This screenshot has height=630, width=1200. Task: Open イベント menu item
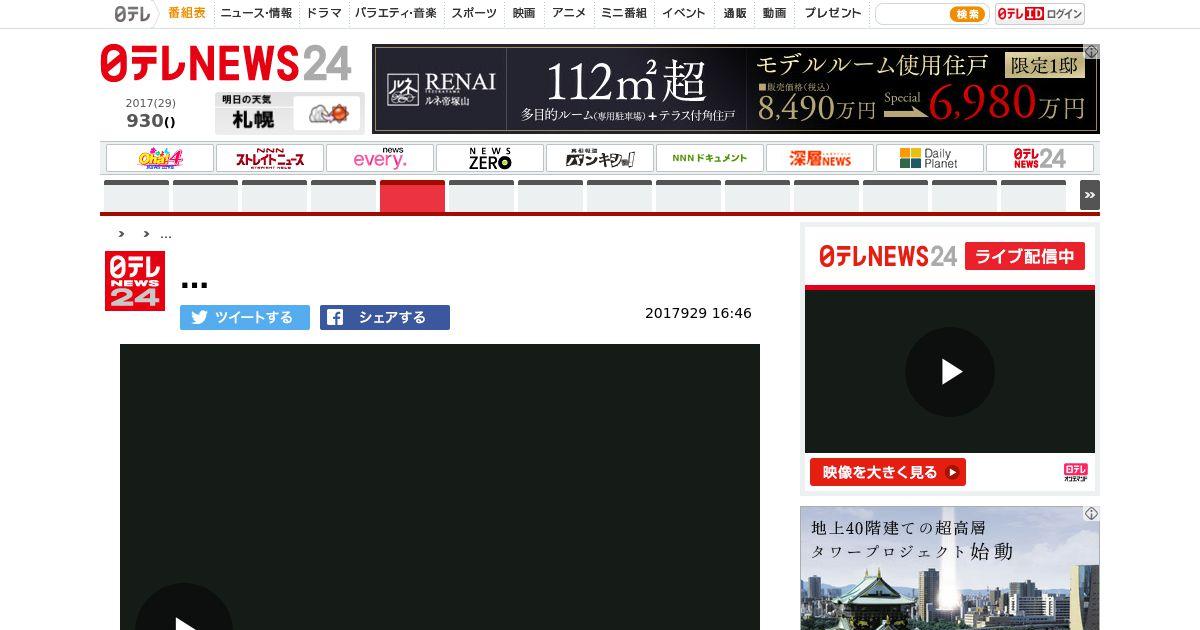click(684, 13)
